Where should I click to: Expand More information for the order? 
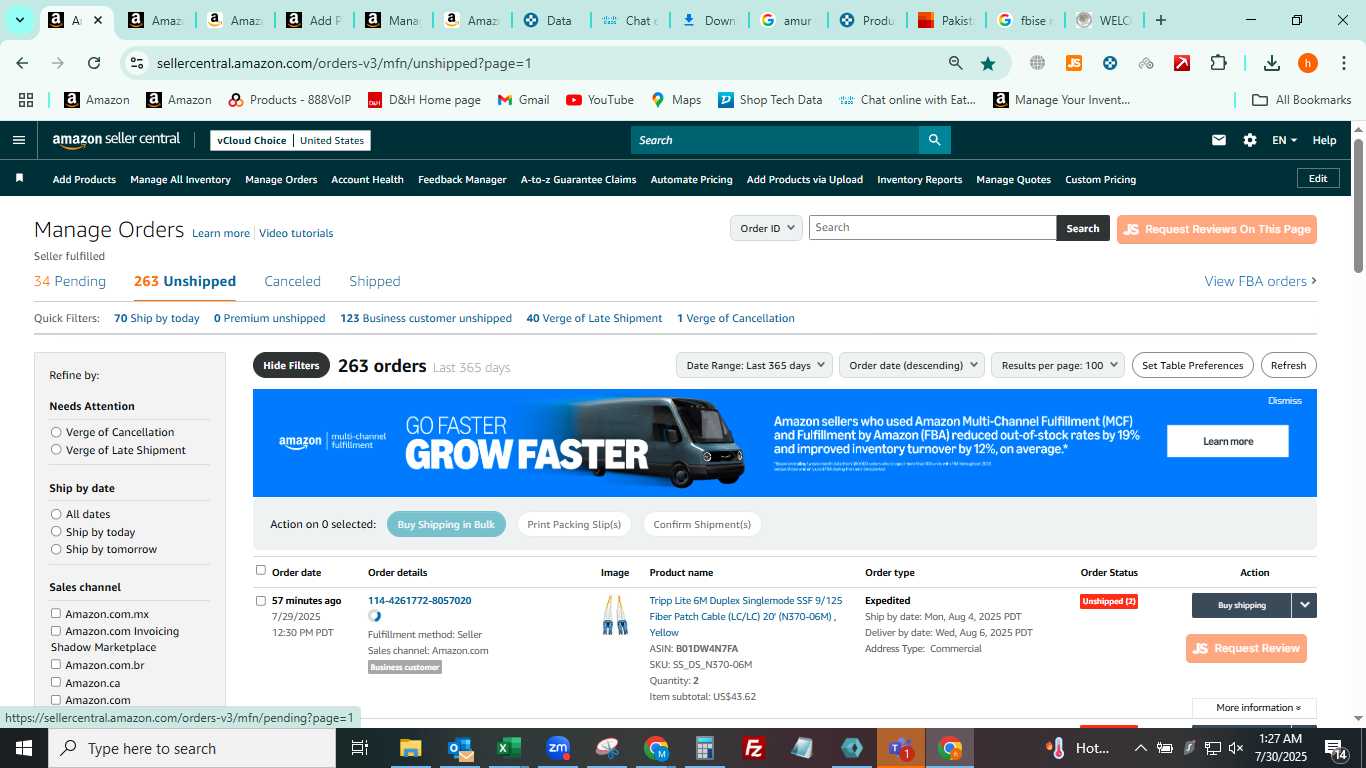(x=1258, y=708)
